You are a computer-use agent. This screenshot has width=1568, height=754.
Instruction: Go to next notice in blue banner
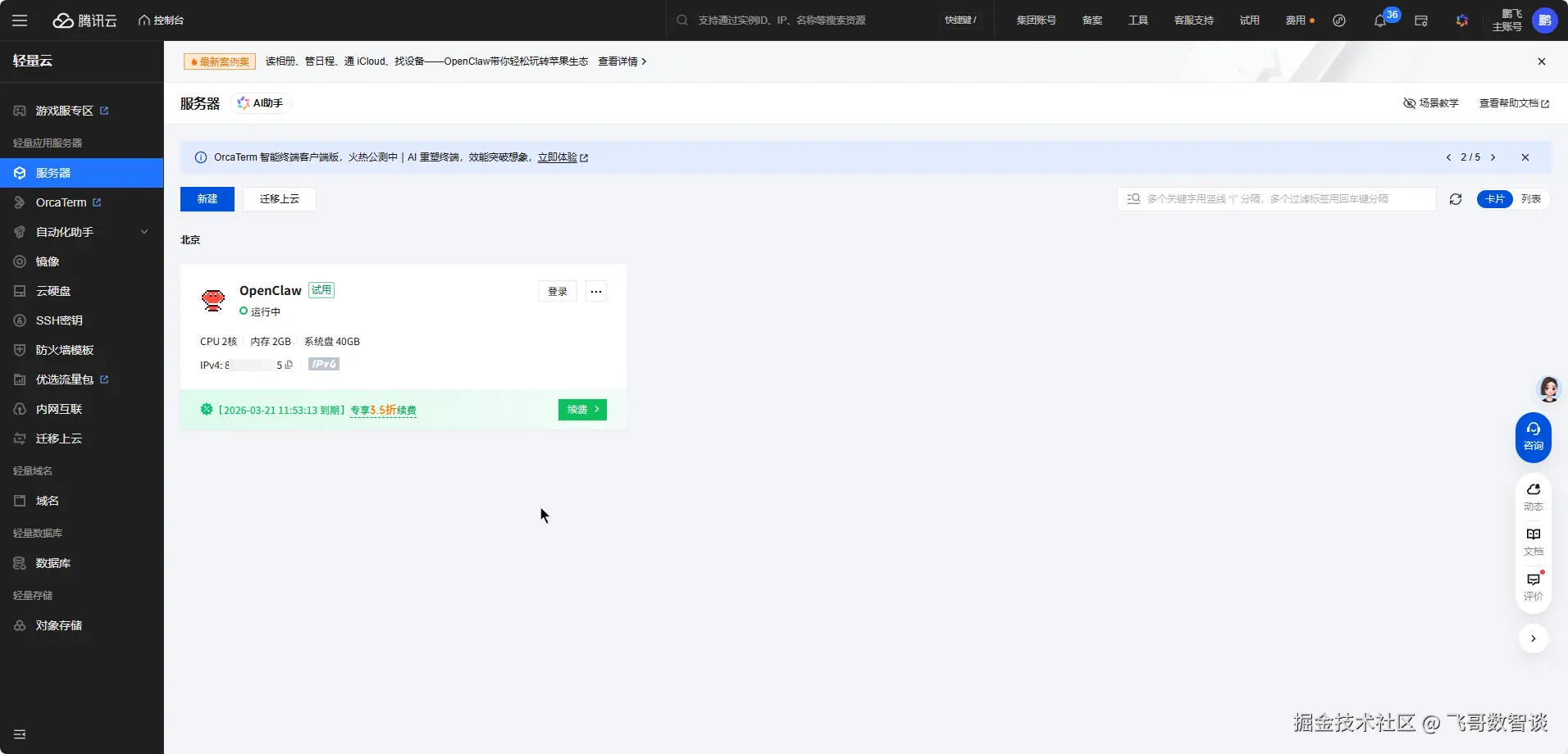pos(1493,157)
